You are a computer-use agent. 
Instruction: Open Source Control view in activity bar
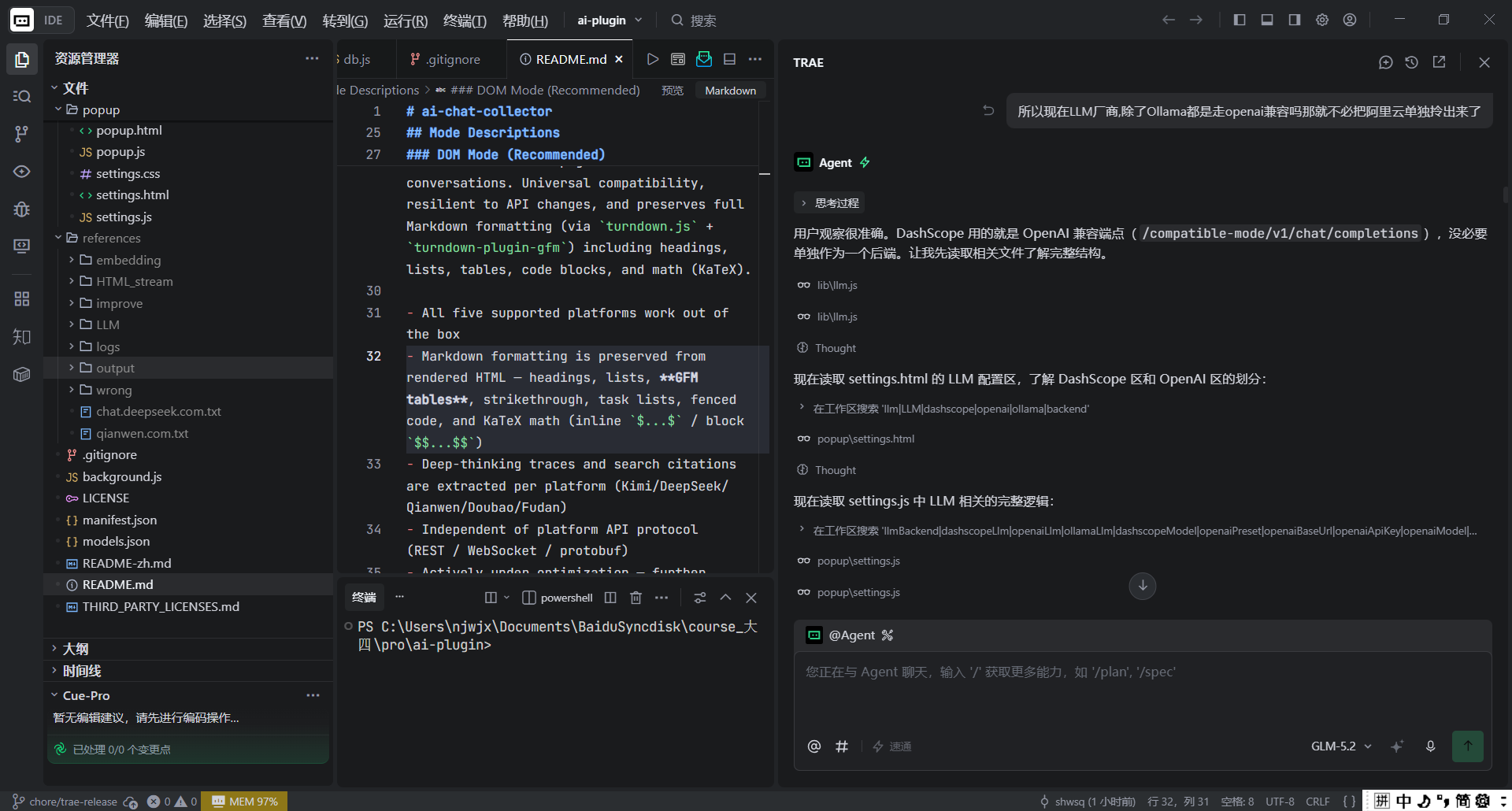[22, 134]
